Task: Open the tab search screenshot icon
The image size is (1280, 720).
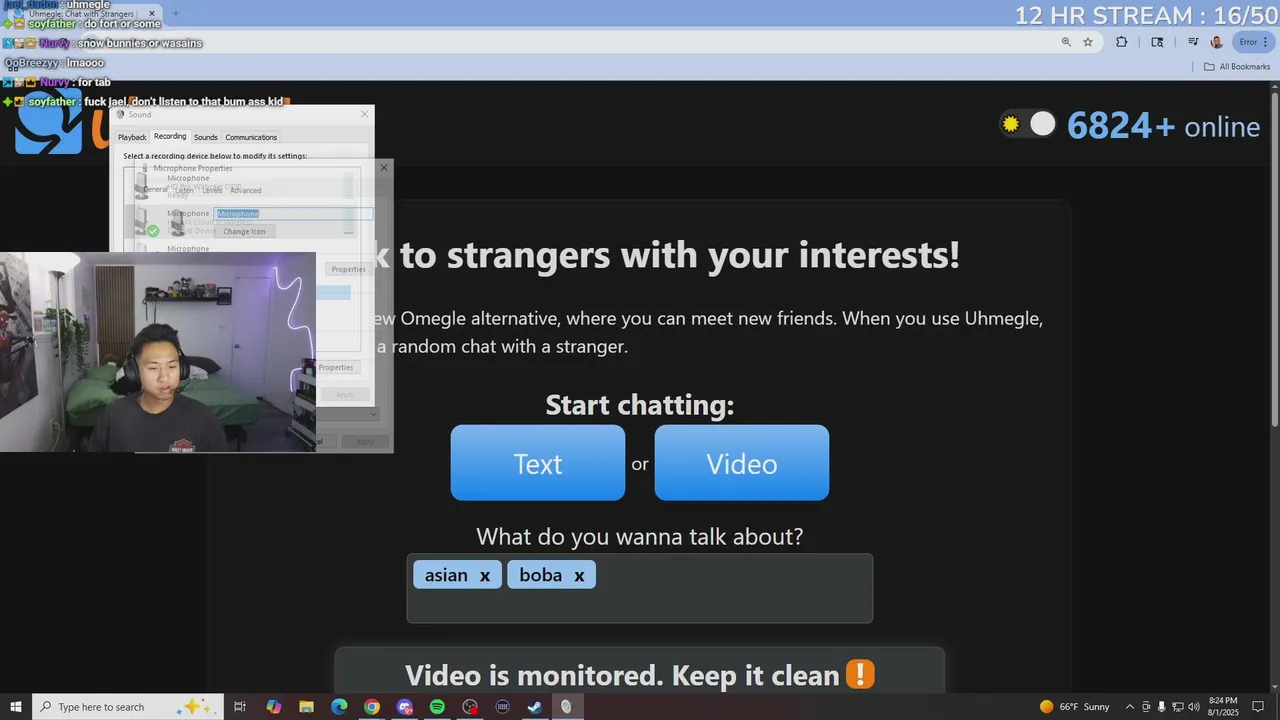Action: (1157, 42)
